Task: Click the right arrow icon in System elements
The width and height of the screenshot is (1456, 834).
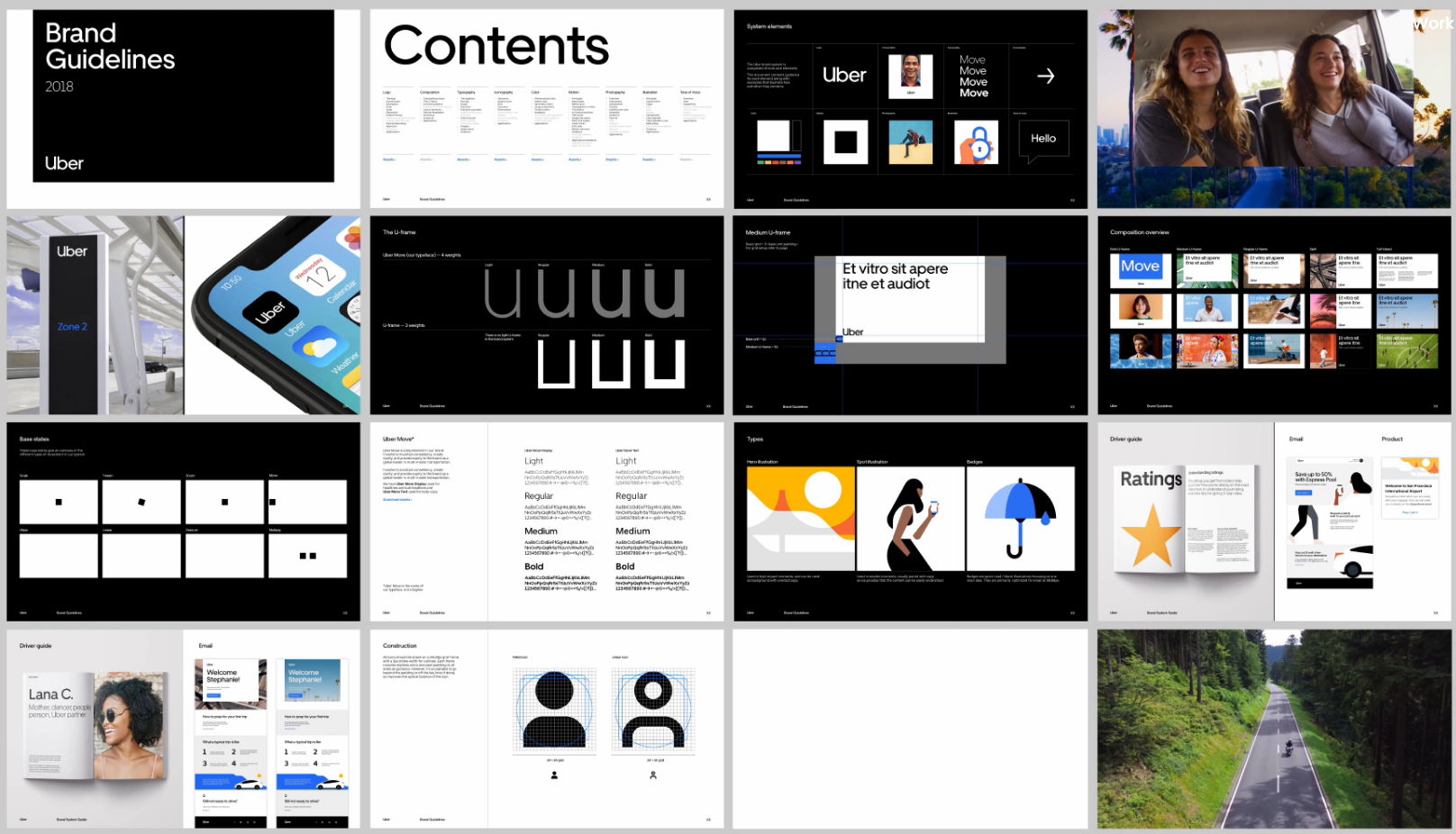Action: pos(1045,77)
